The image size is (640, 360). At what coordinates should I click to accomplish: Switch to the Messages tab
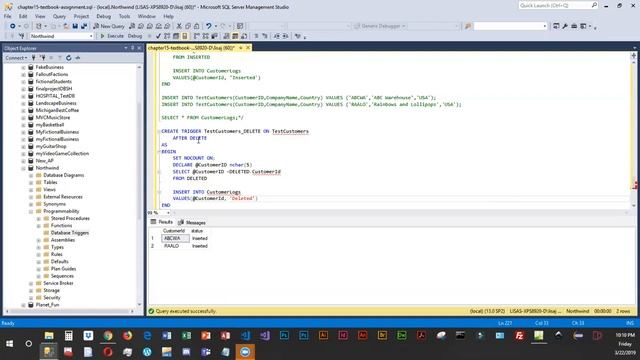[191, 222]
